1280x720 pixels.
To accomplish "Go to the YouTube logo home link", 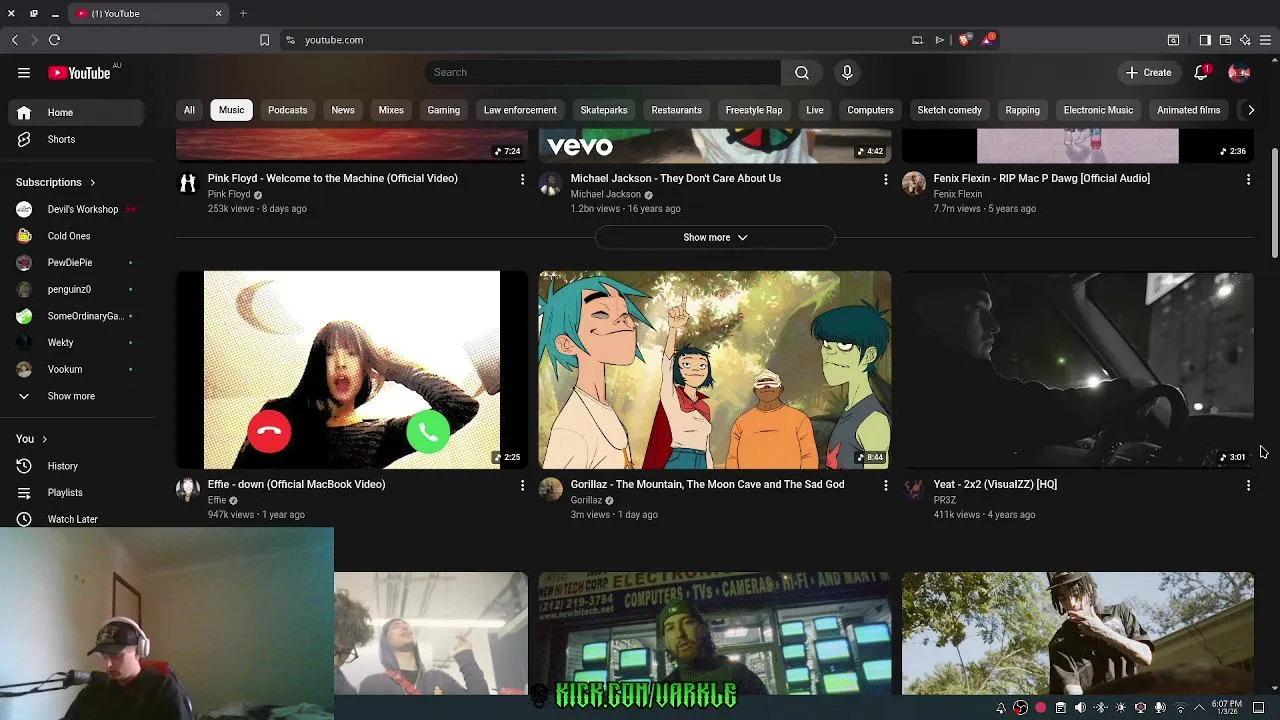I will click(79, 73).
